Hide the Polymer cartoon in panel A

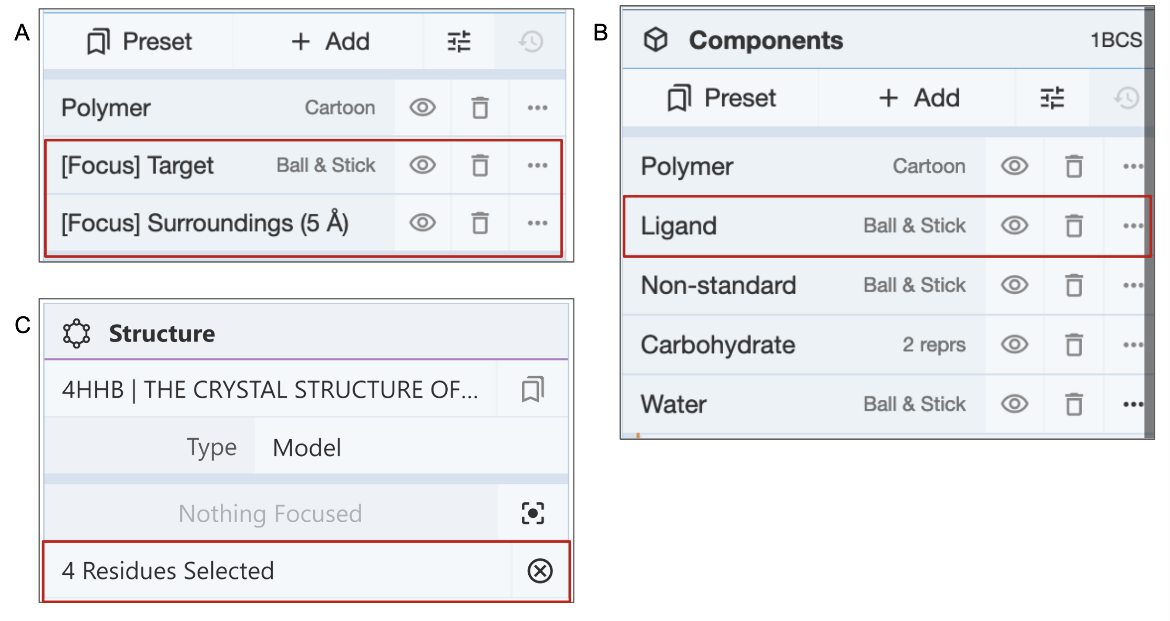[x=422, y=108]
